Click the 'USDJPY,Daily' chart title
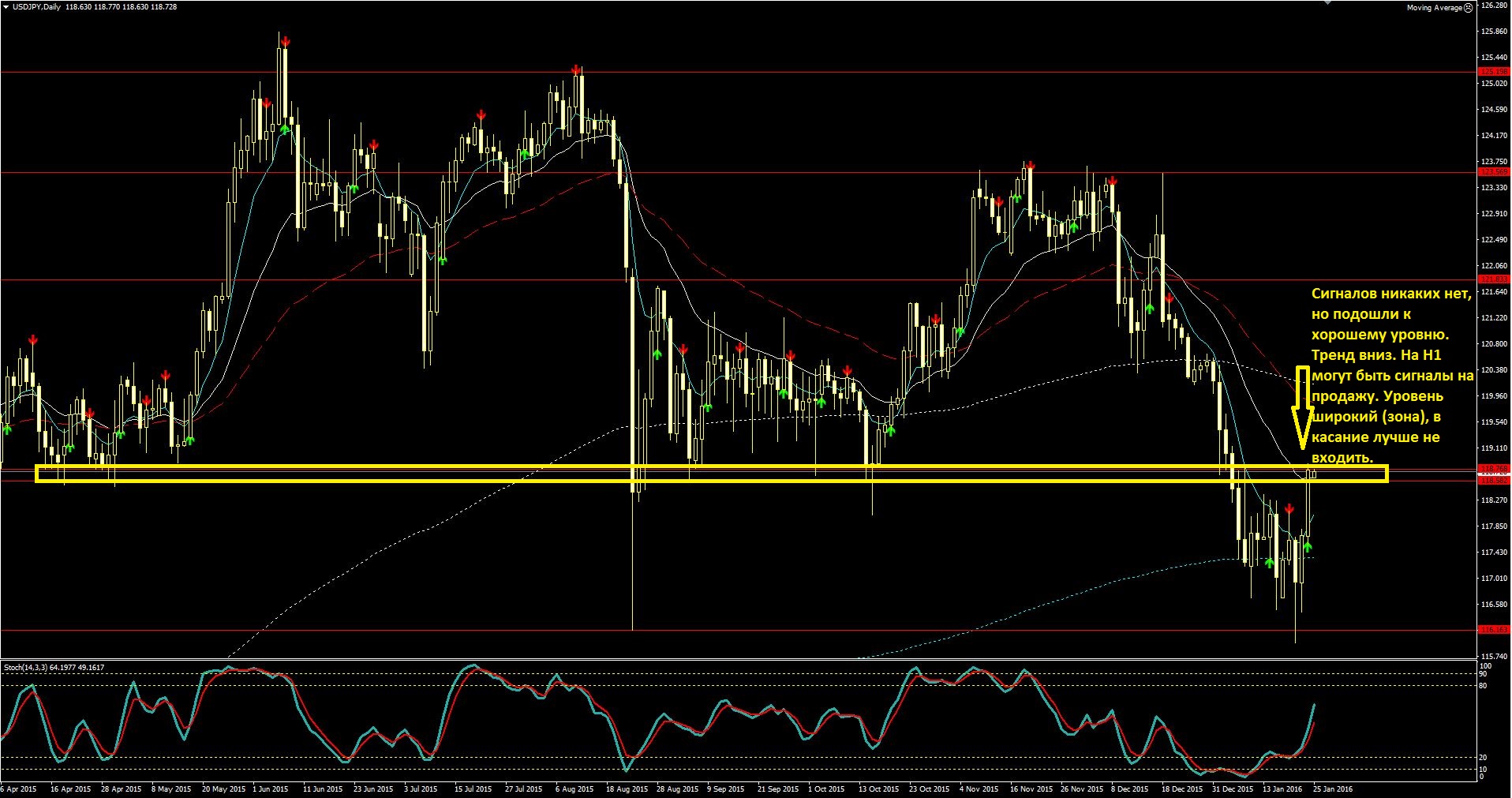The height and width of the screenshot is (798, 1512). [x=36, y=6]
